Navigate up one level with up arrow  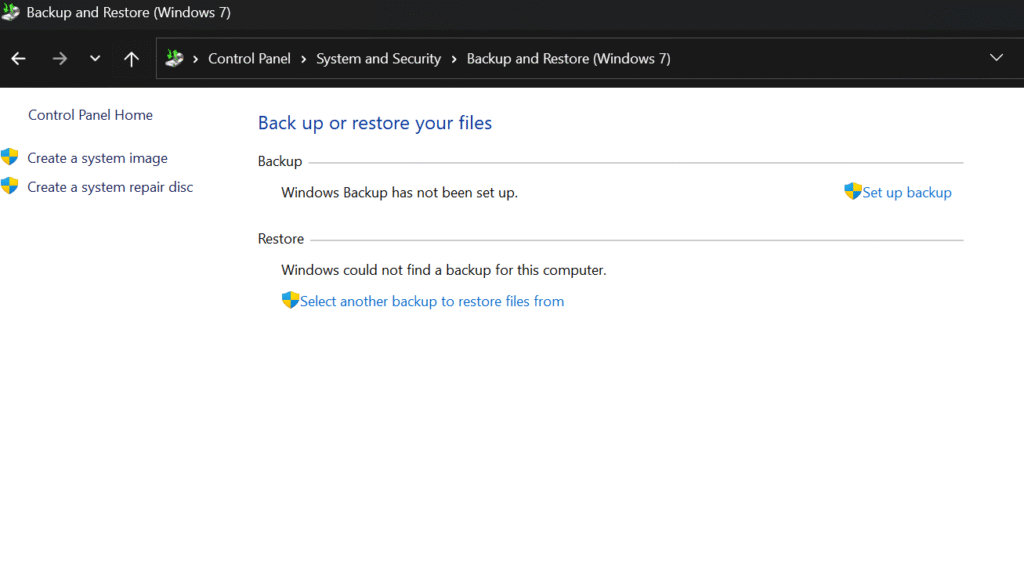point(131,59)
